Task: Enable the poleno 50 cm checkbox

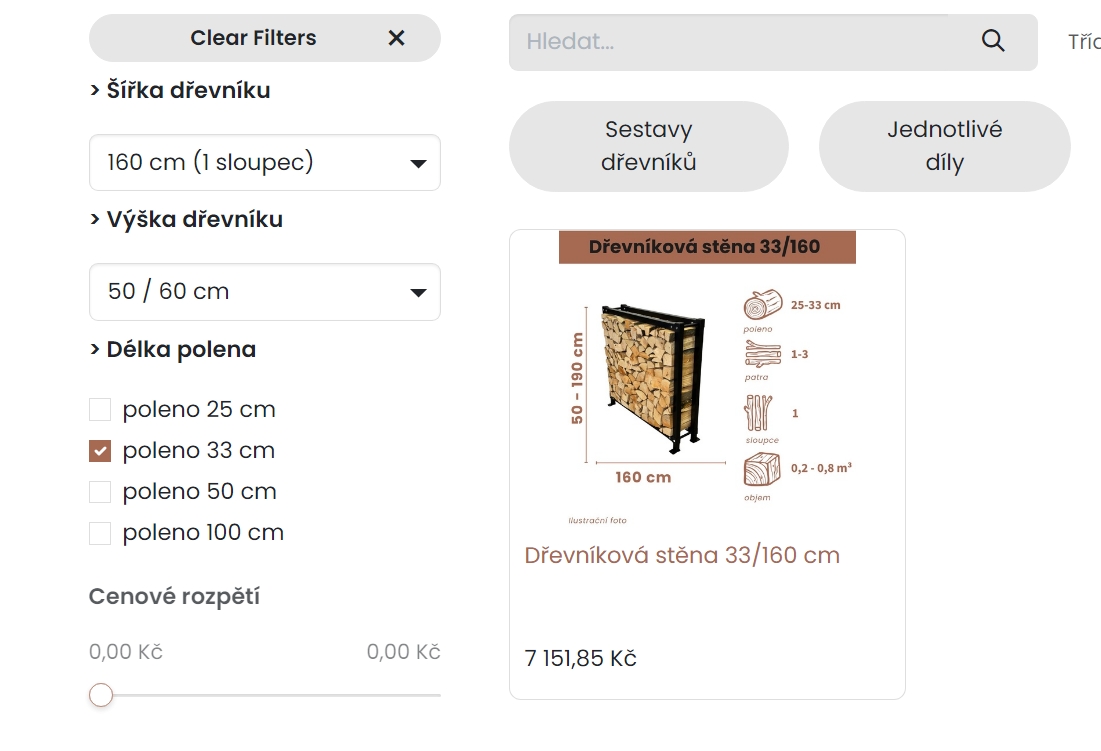Action: point(100,492)
